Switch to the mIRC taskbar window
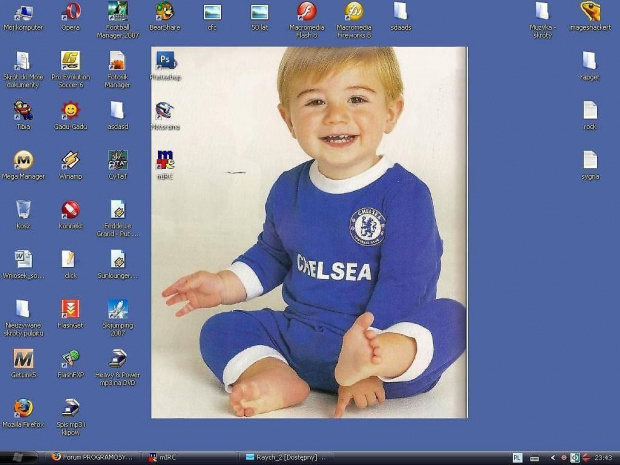The image size is (620, 465). tap(189, 457)
